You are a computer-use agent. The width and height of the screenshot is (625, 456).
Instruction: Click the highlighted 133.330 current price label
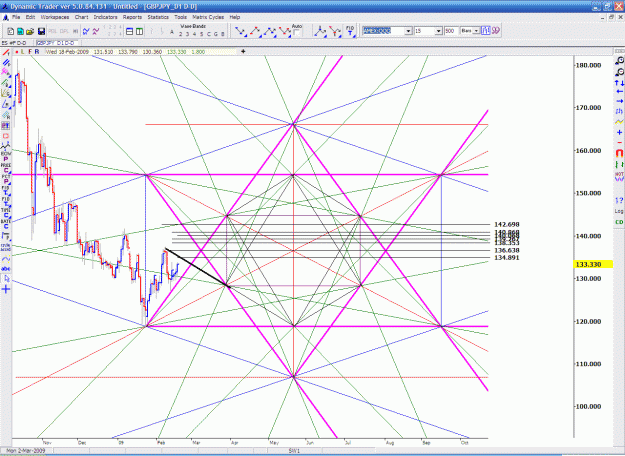pos(593,264)
